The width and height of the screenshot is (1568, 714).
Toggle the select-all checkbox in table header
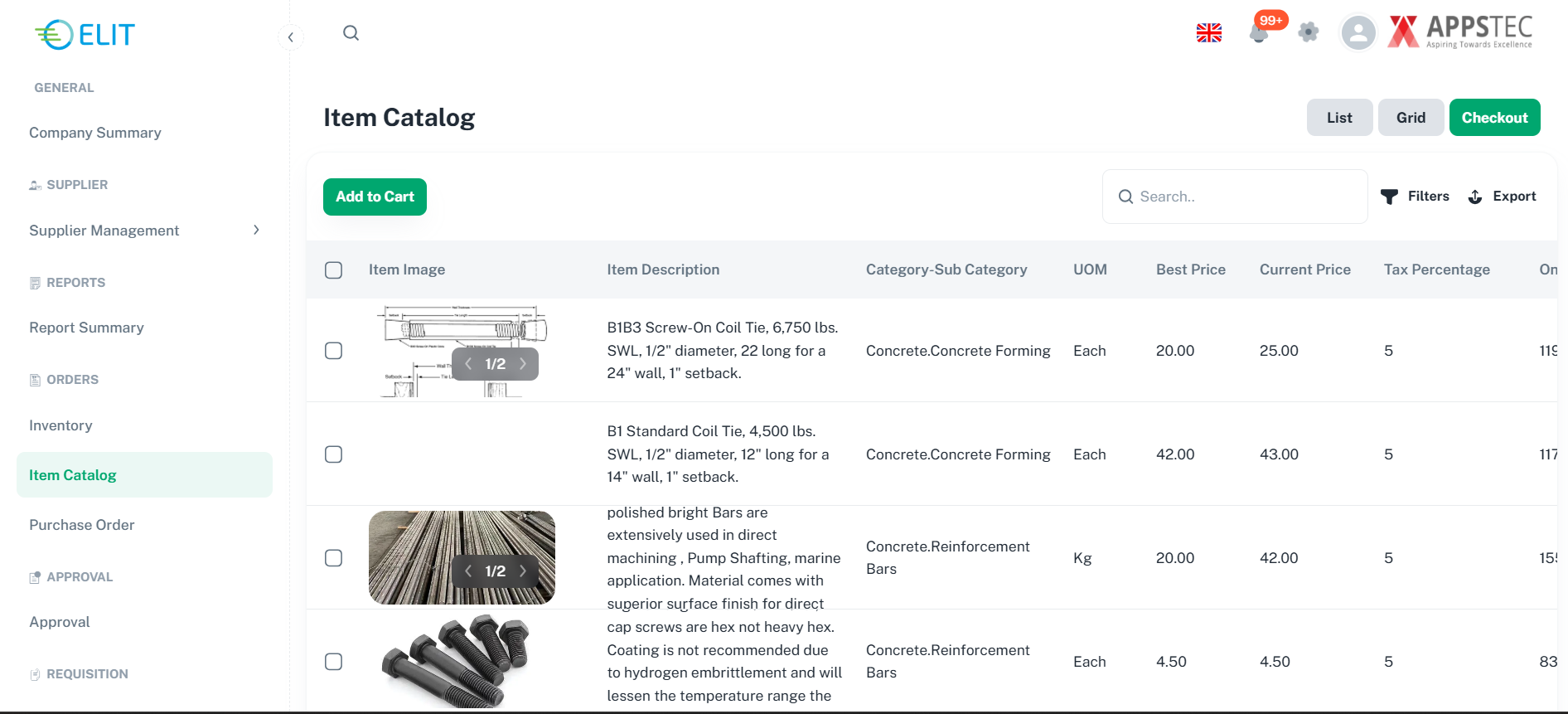(x=333, y=270)
